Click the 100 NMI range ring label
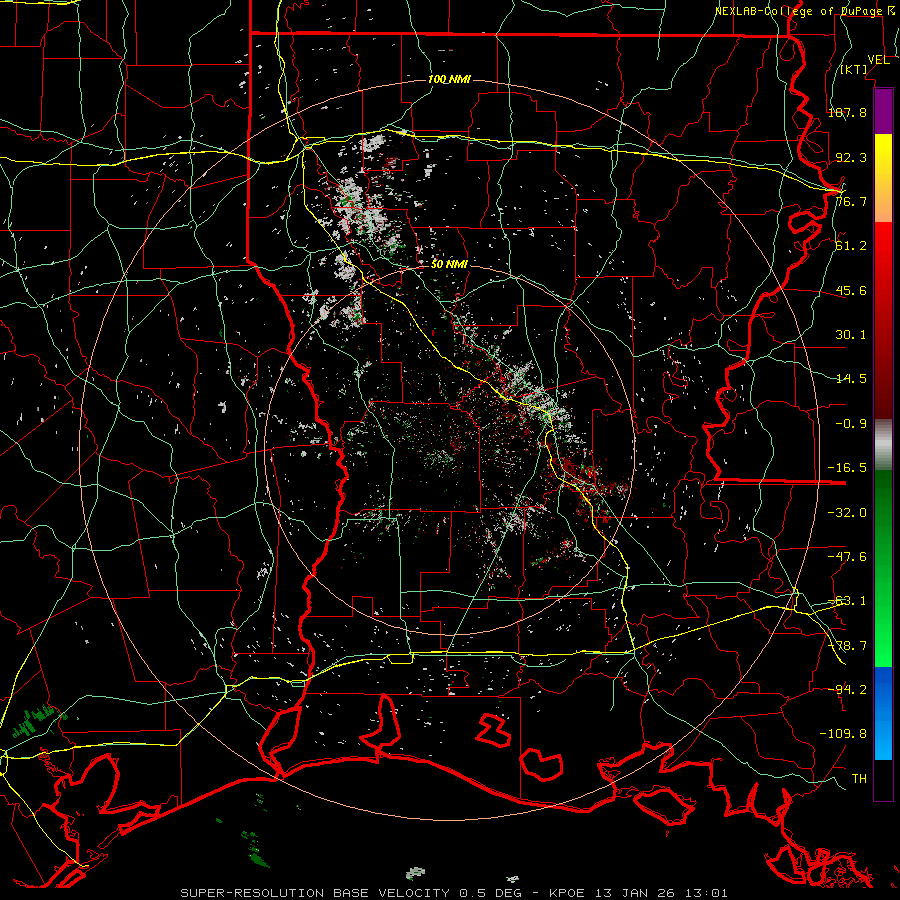 449,79
